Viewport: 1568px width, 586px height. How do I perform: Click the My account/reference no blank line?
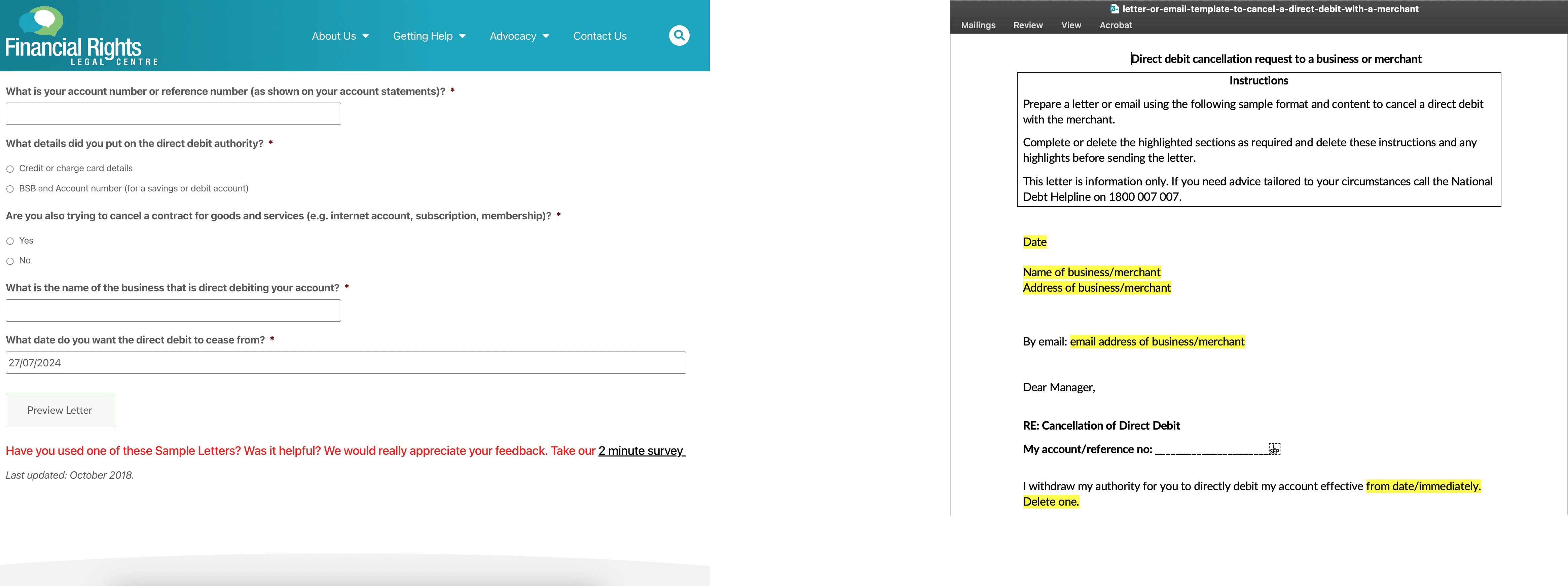(x=1211, y=450)
